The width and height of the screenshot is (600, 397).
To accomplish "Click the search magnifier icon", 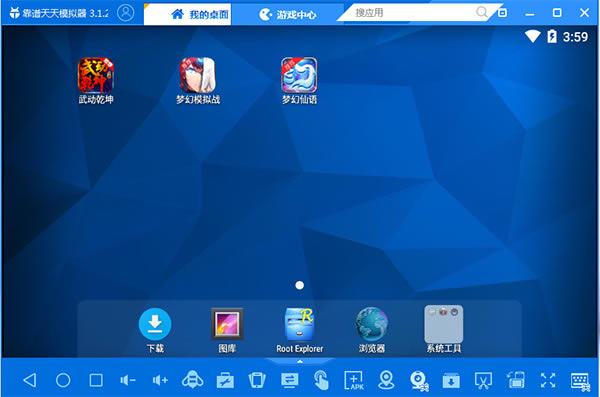I will 482,13.
